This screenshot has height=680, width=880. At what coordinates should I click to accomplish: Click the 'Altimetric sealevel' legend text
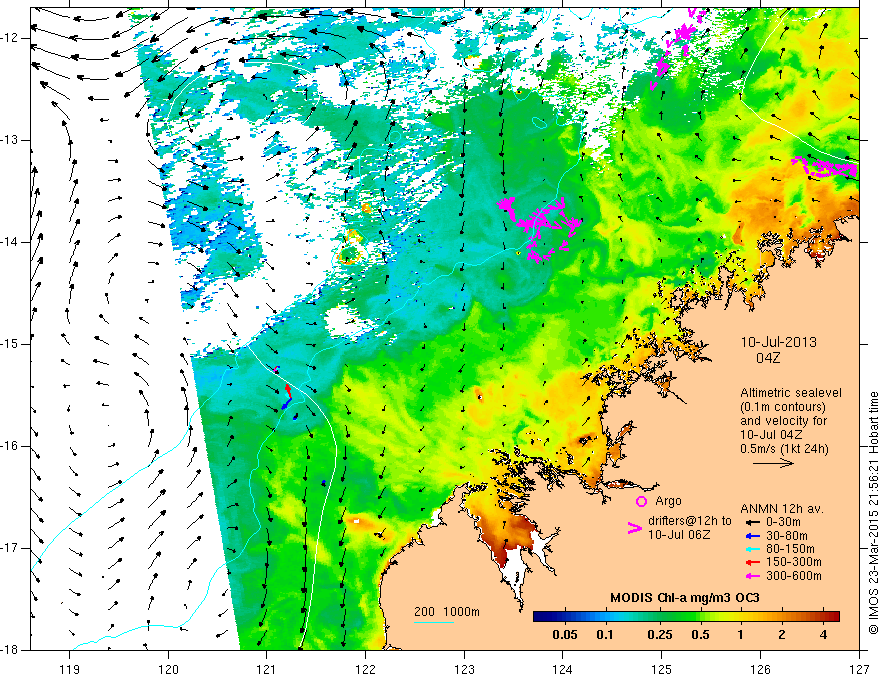[x=791, y=393]
